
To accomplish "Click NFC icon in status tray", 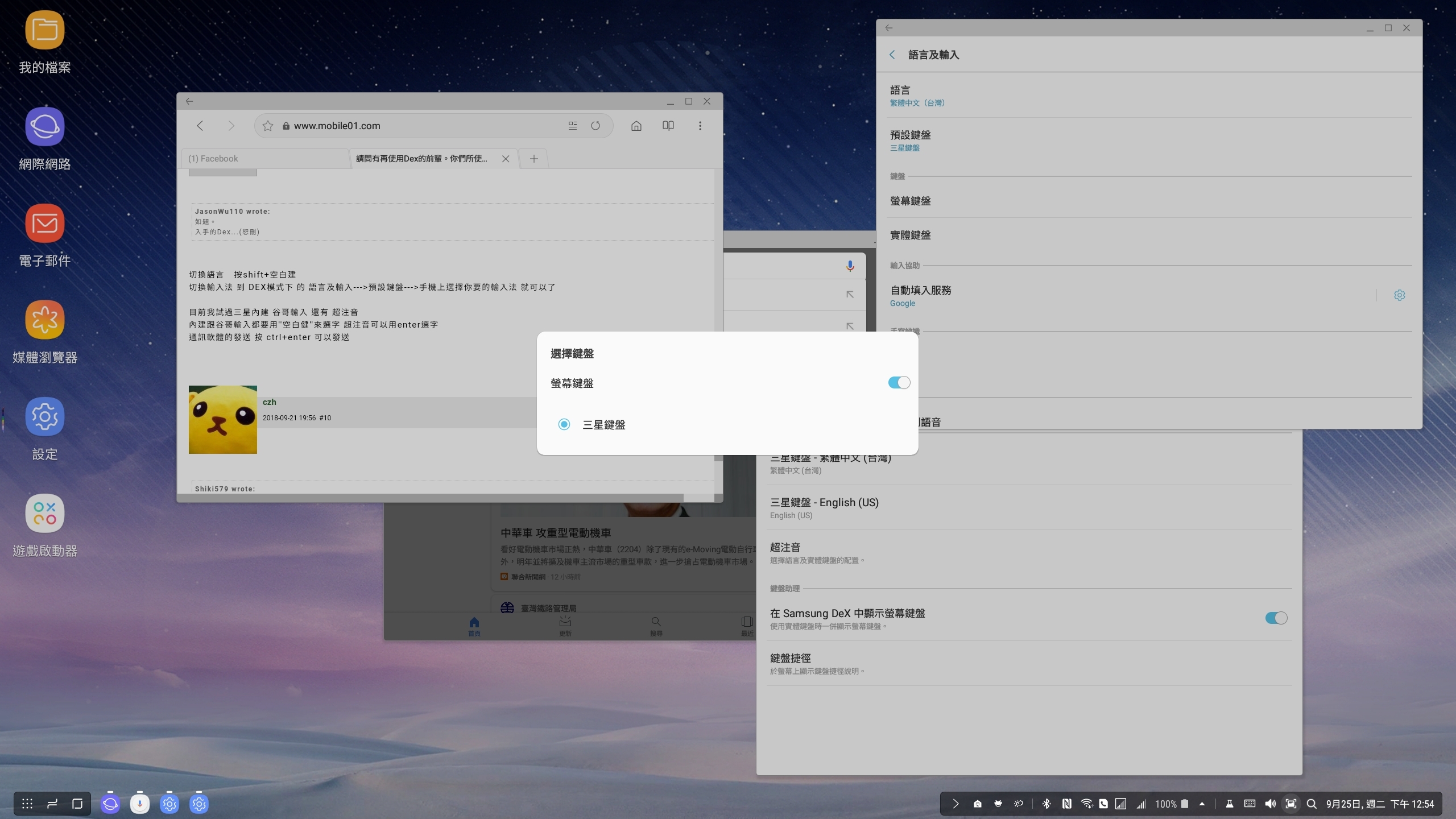I will click(x=1066, y=804).
